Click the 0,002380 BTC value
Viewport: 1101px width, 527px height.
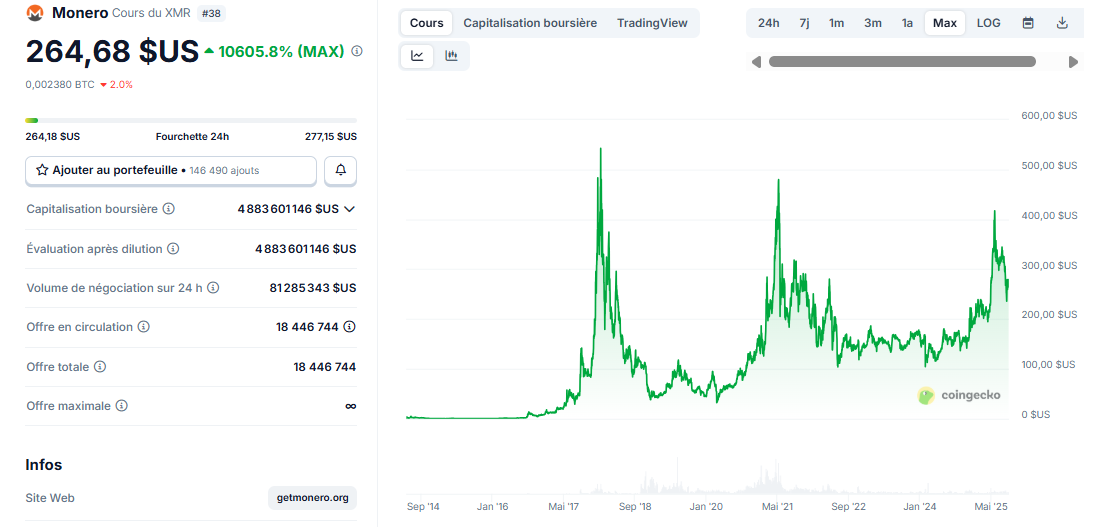tap(60, 85)
